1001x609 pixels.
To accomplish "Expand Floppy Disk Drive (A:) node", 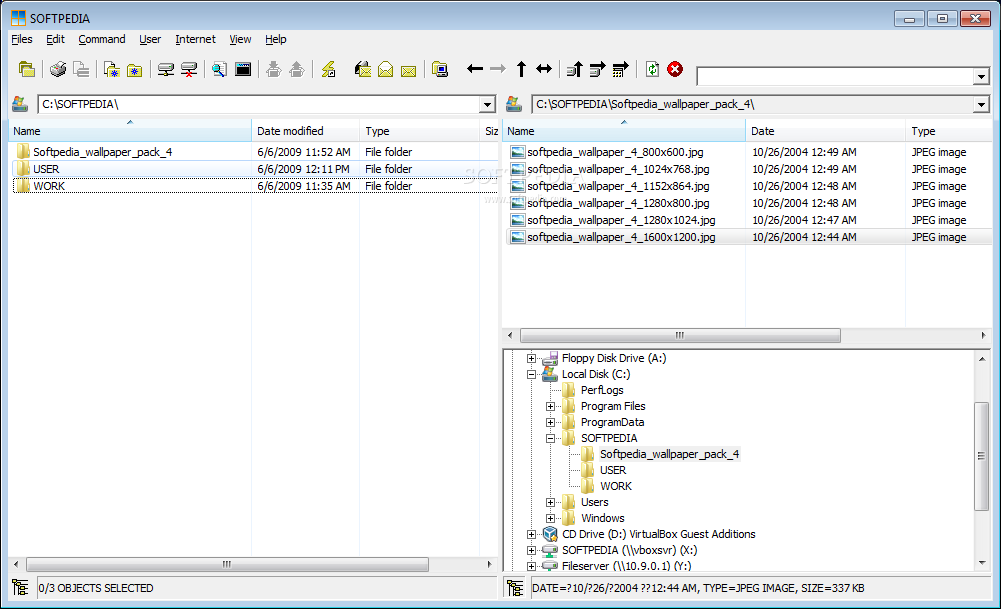I will pyautogui.click(x=531, y=359).
